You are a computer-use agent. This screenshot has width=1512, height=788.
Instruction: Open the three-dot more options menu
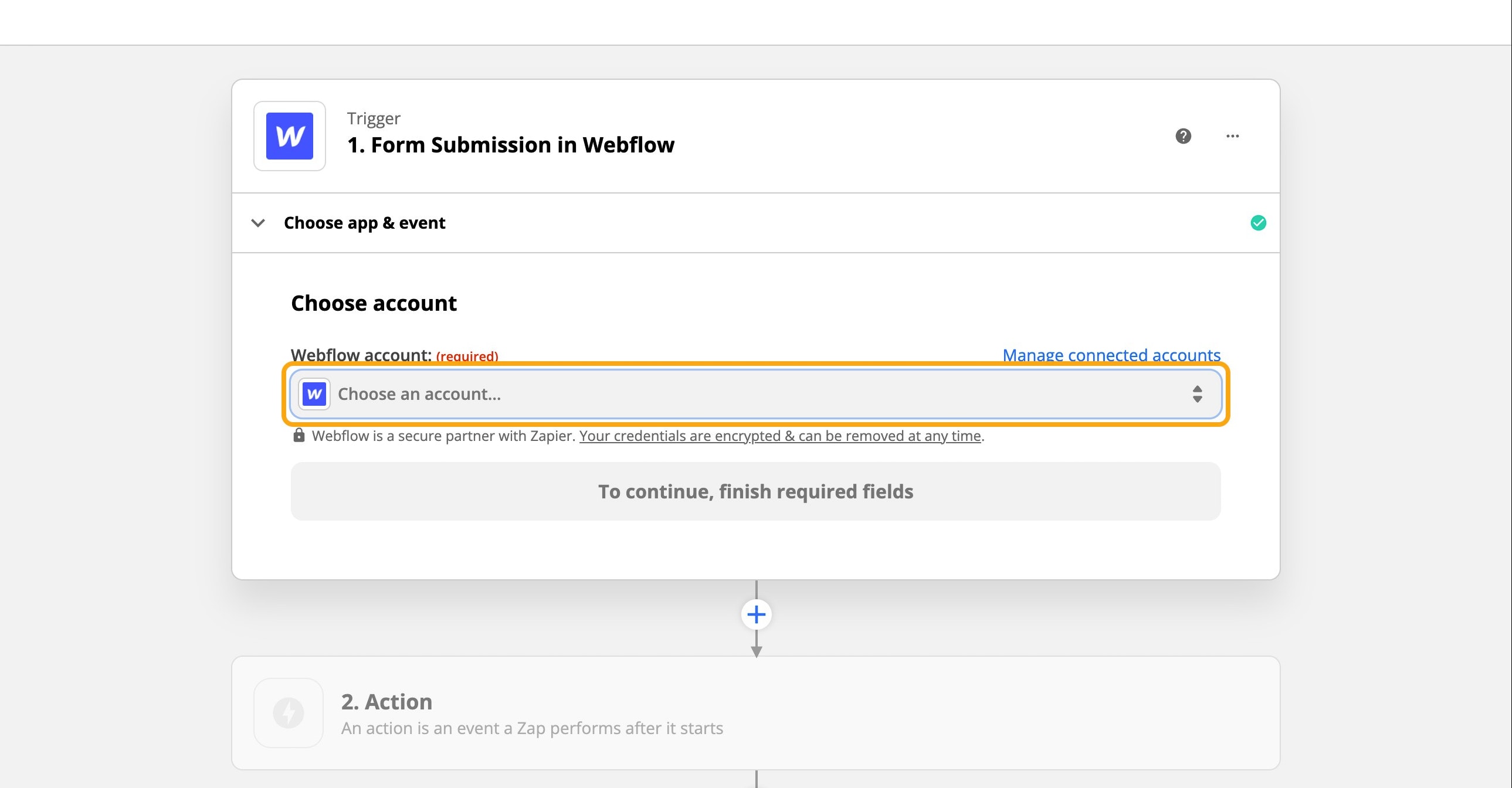click(x=1232, y=136)
